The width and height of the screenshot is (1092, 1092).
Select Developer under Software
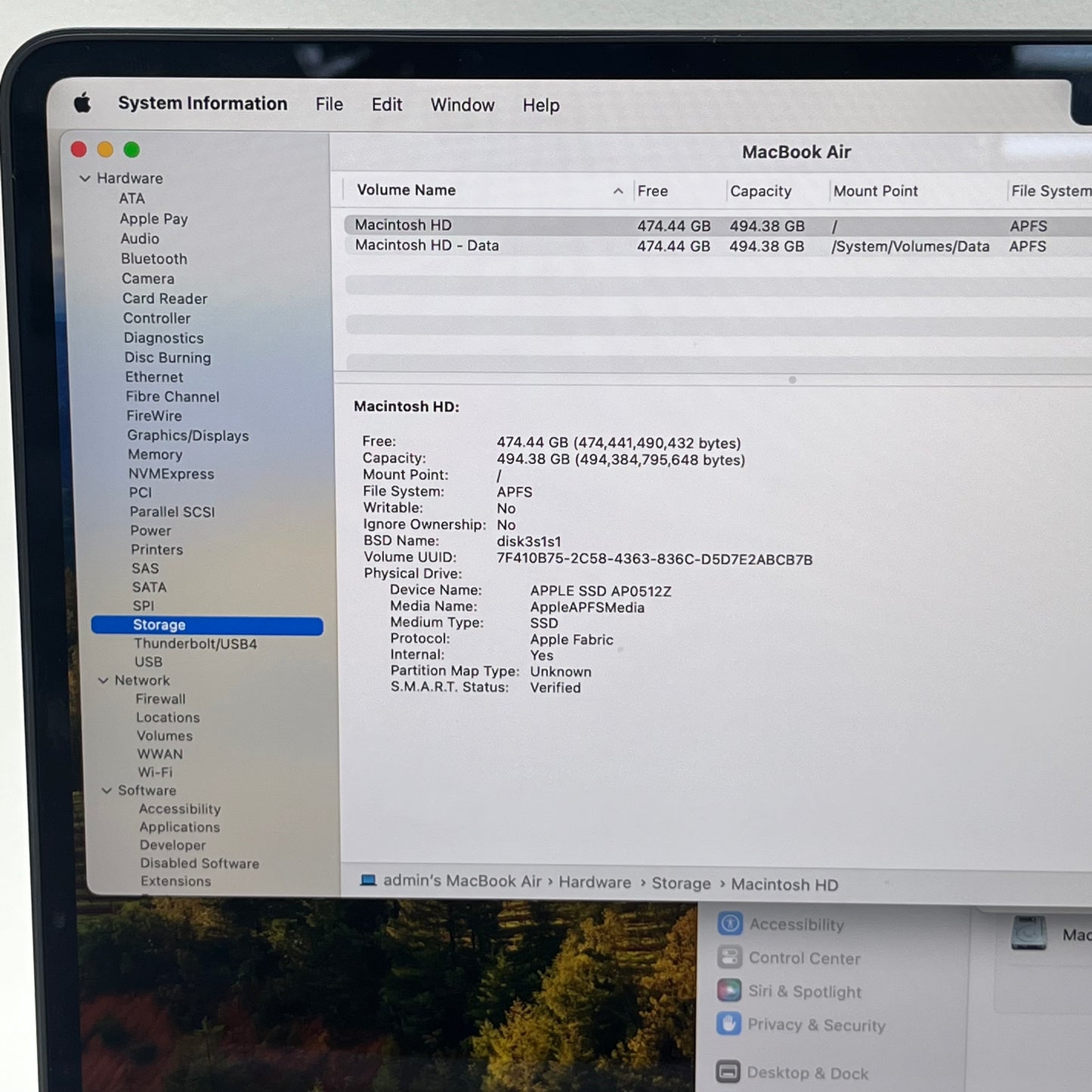point(172,845)
